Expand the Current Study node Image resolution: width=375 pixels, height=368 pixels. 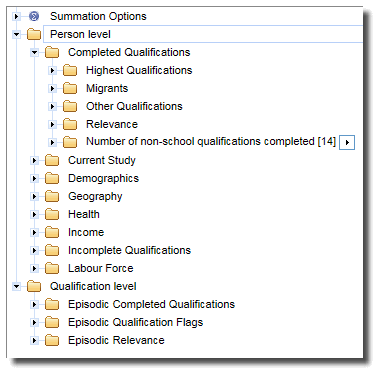pyautogui.click(x=34, y=160)
